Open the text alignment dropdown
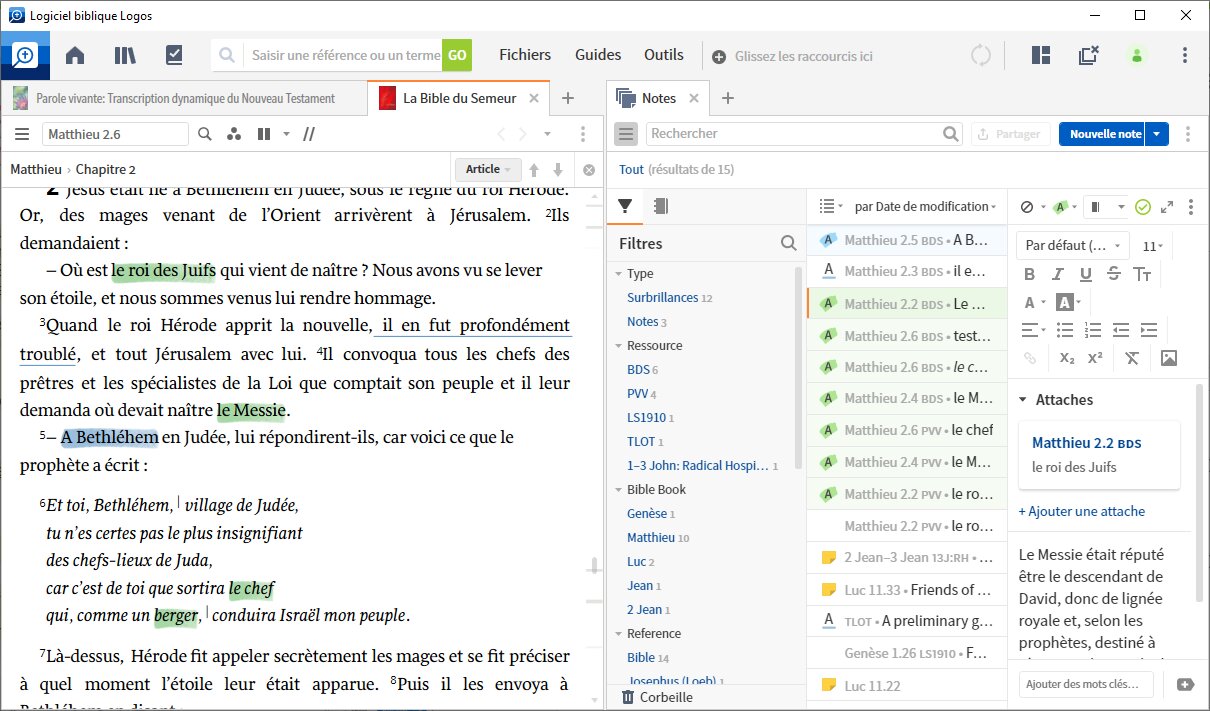The width and height of the screenshot is (1210, 711). pyautogui.click(x=1033, y=330)
